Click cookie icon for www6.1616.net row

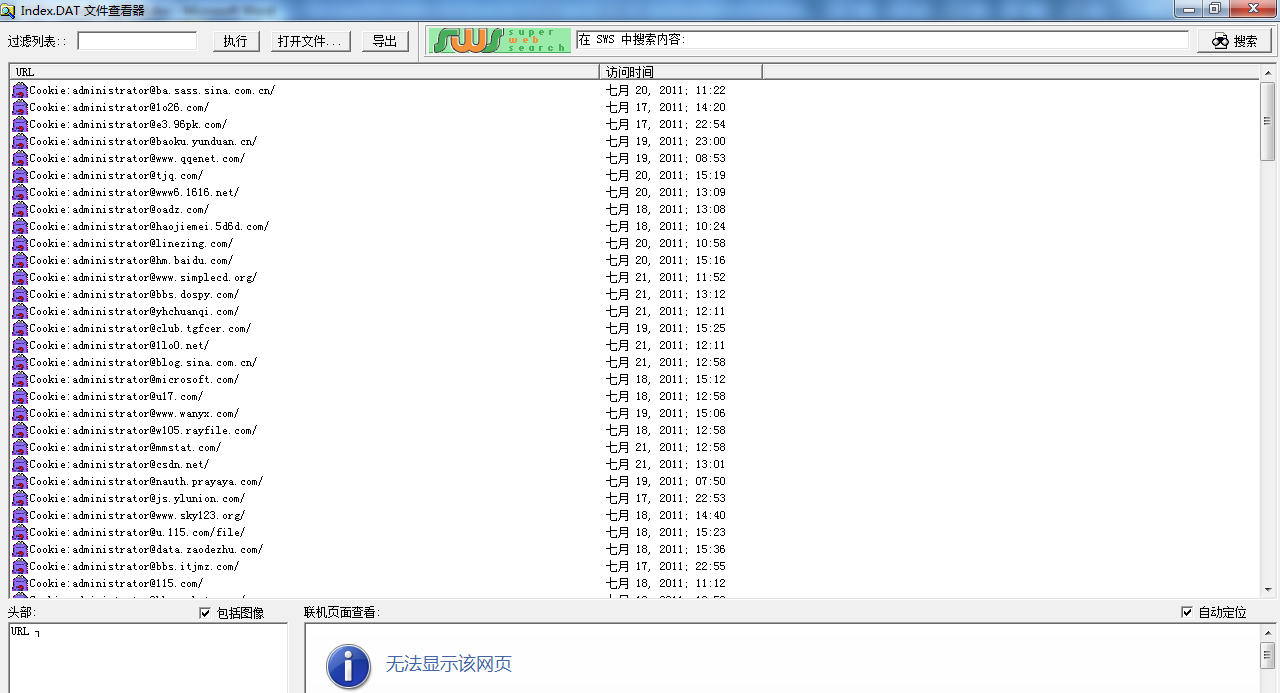click(20, 192)
